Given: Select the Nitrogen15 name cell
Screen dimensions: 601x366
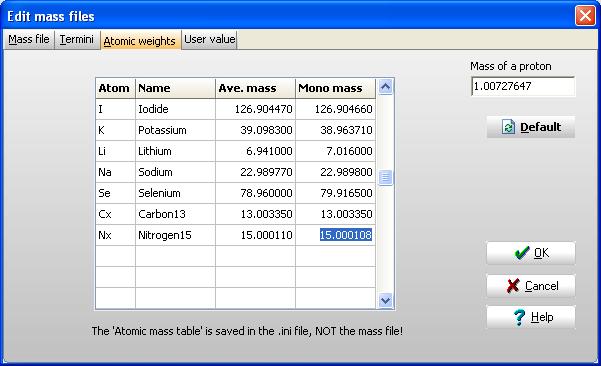Looking at the screenshot, I should tap(175, 235).
